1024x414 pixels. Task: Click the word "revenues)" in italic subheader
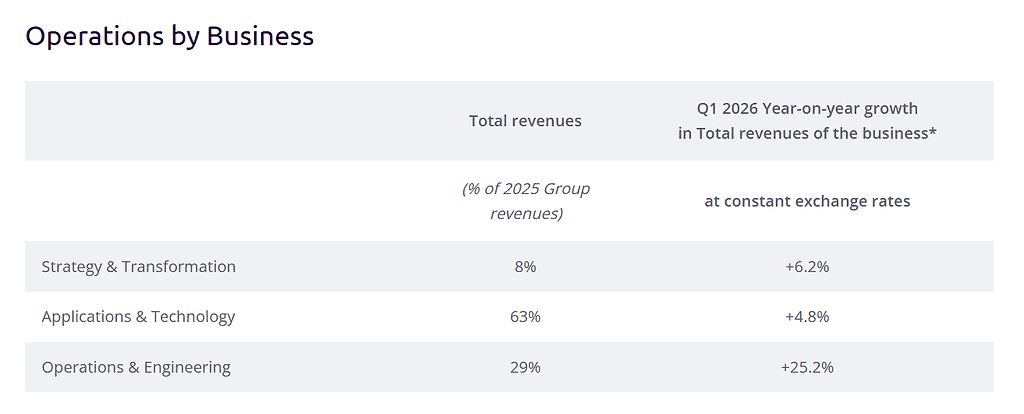pyautogui.click(x=525, y=214)
